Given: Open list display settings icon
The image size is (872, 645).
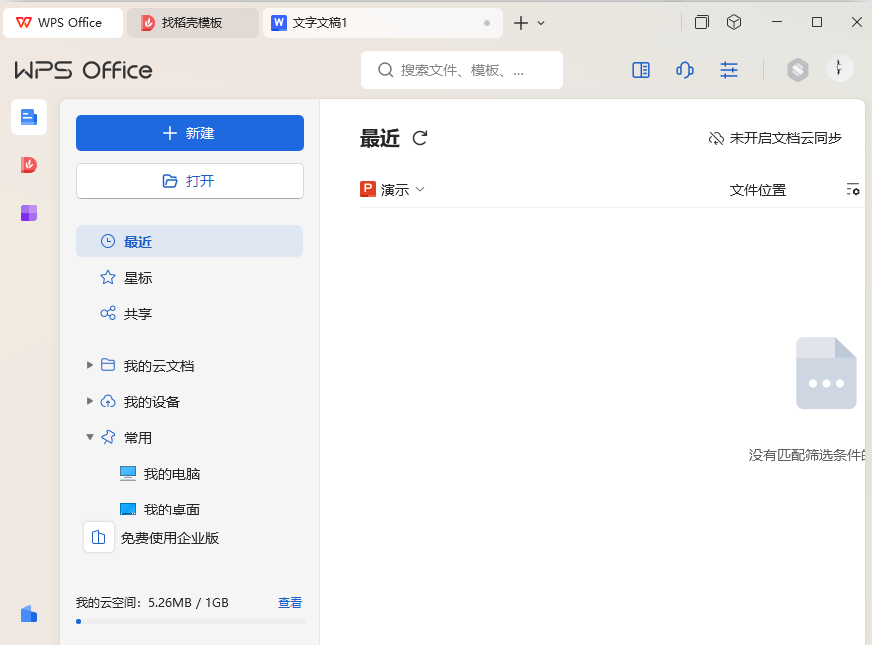Looking at the screenshot, I should coord(853,190).
